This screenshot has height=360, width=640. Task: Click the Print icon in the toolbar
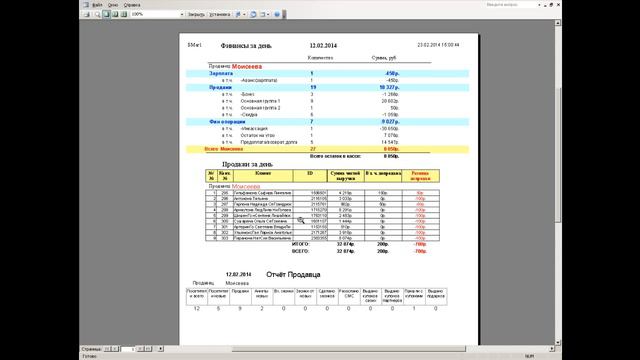(x=87, y=14)
